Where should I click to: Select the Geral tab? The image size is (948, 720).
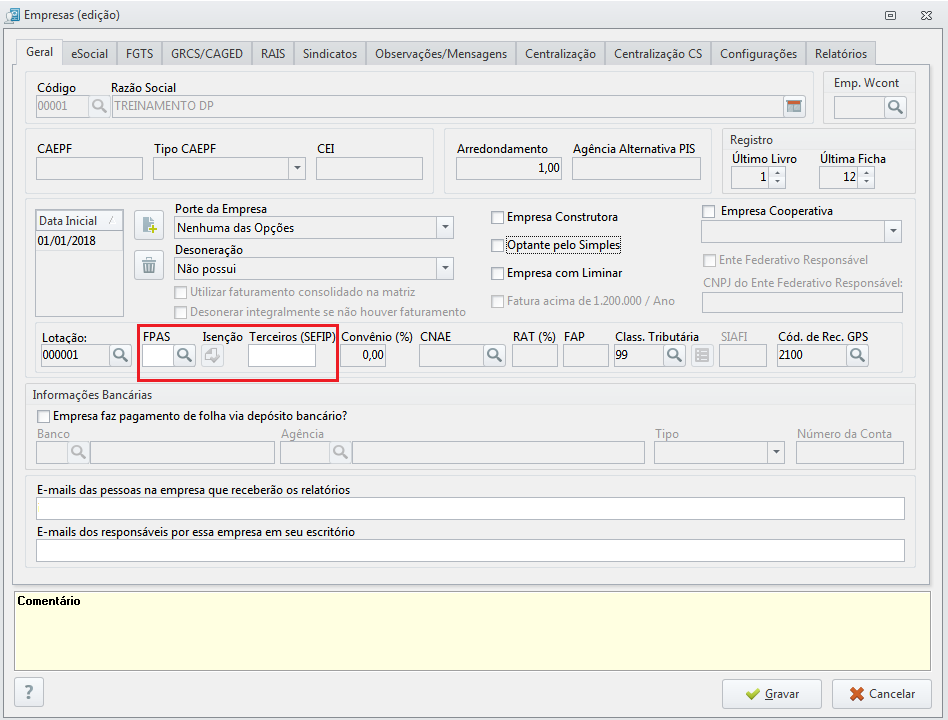39,52
